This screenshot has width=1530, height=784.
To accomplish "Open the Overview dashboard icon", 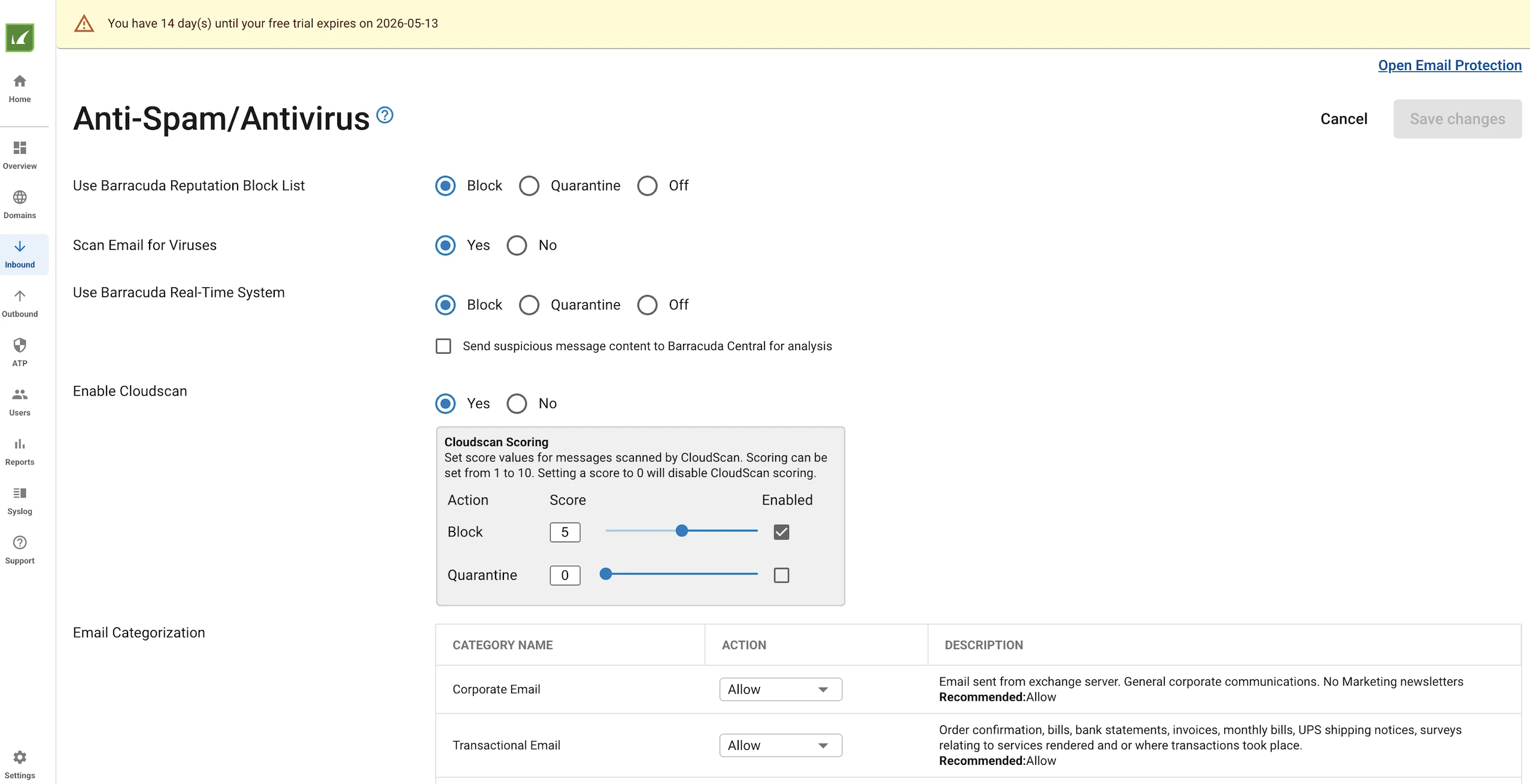I will pos(20,148).
